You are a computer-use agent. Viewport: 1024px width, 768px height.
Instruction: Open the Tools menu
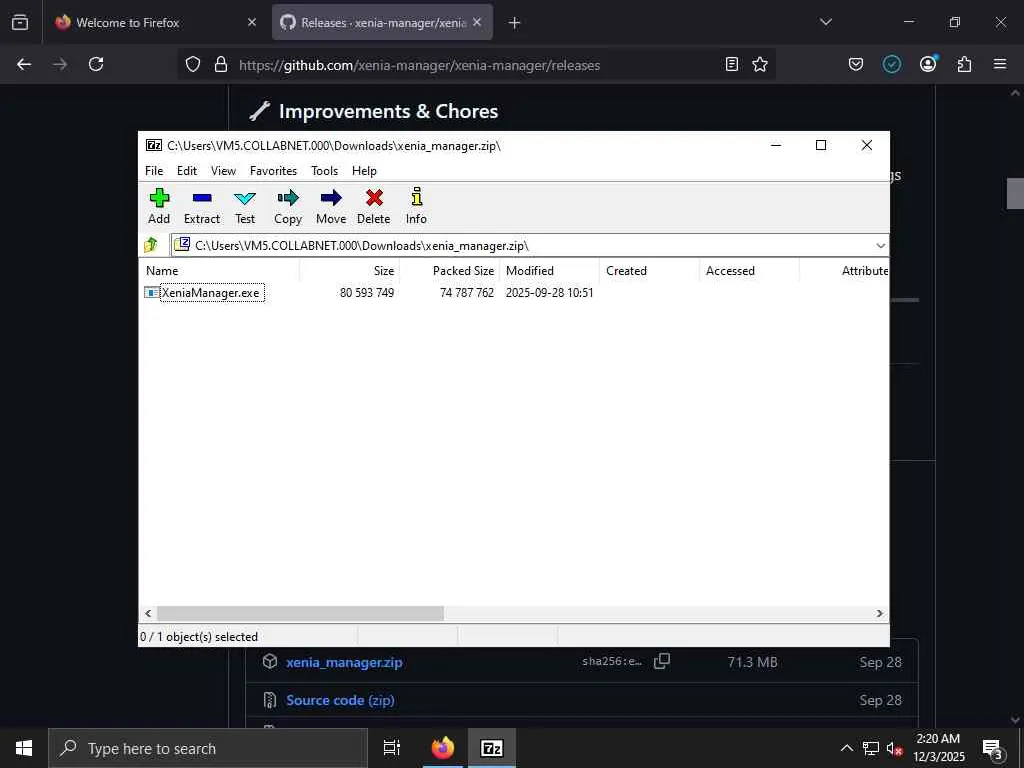pyautogui.click(x=325, y=170)
